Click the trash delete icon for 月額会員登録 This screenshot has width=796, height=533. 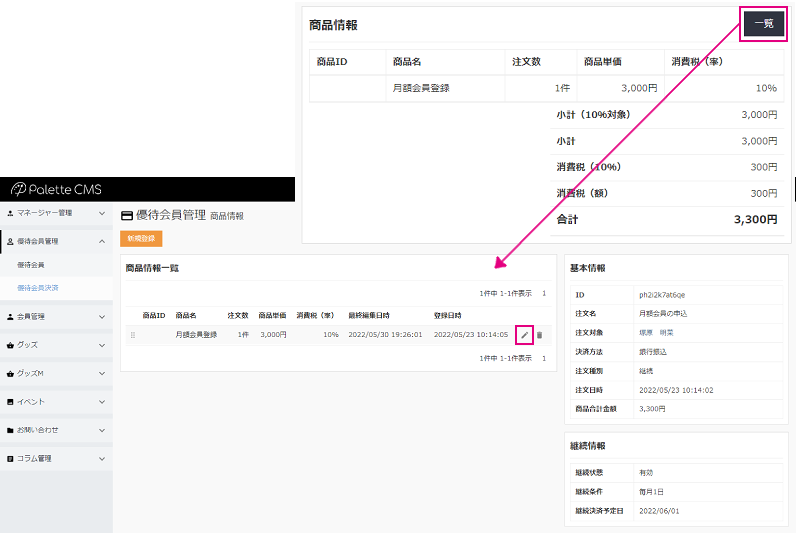click(540, 335)
